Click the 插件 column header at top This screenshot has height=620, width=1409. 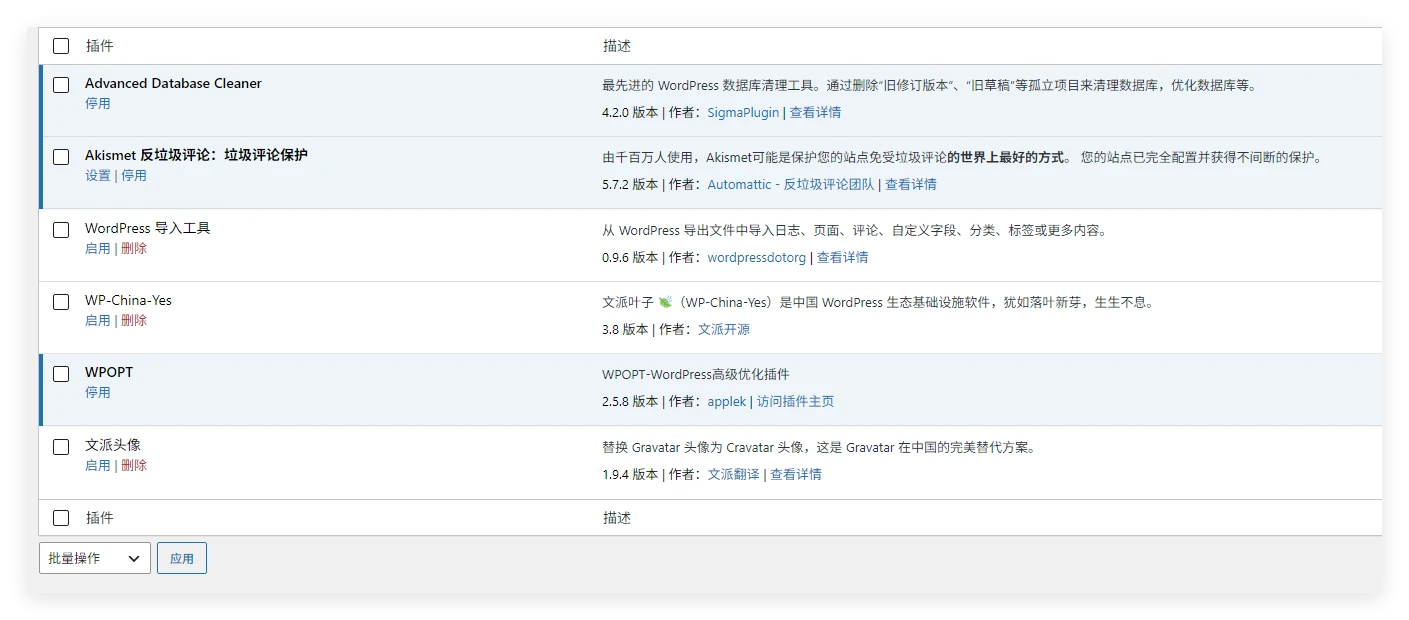coord(99,46)
